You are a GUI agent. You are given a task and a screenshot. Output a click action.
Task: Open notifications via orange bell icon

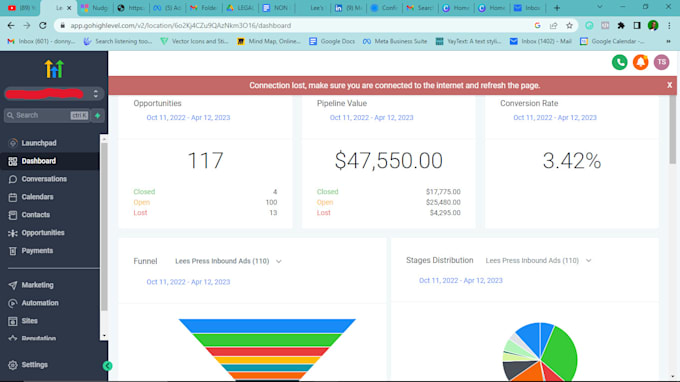pos(641,62)
